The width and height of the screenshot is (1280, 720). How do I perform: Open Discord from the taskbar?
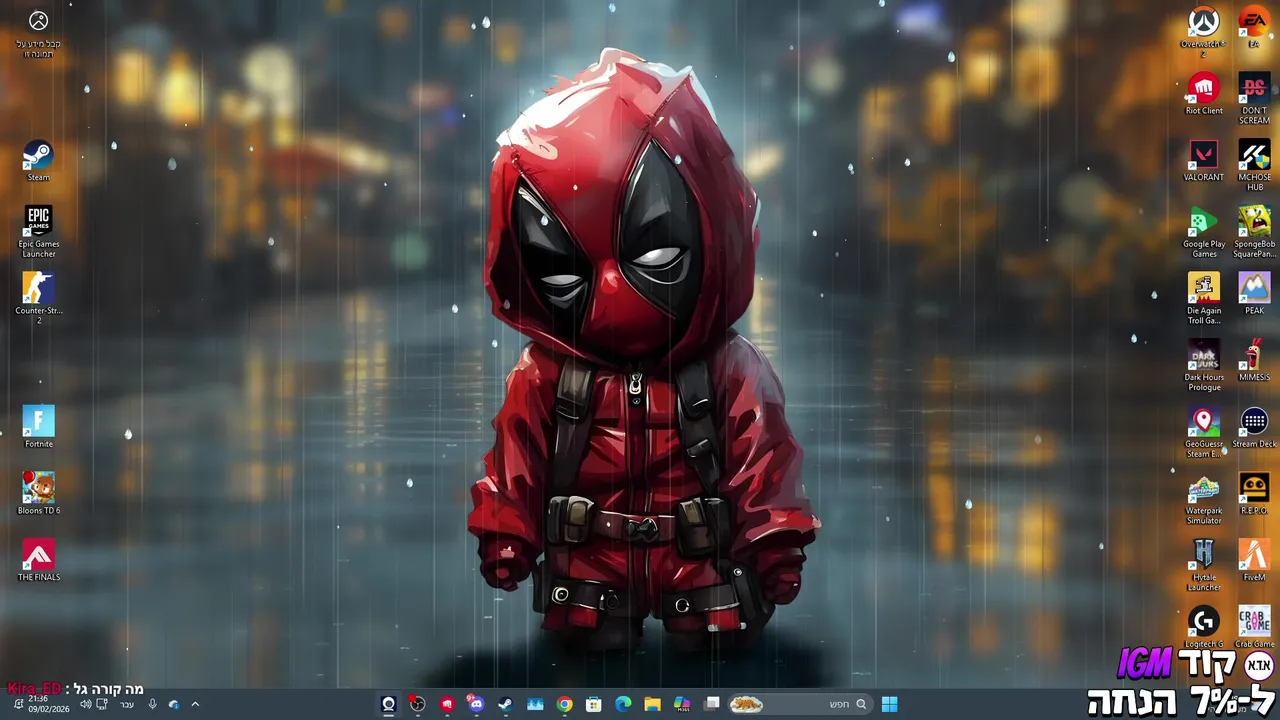(476, 704)
